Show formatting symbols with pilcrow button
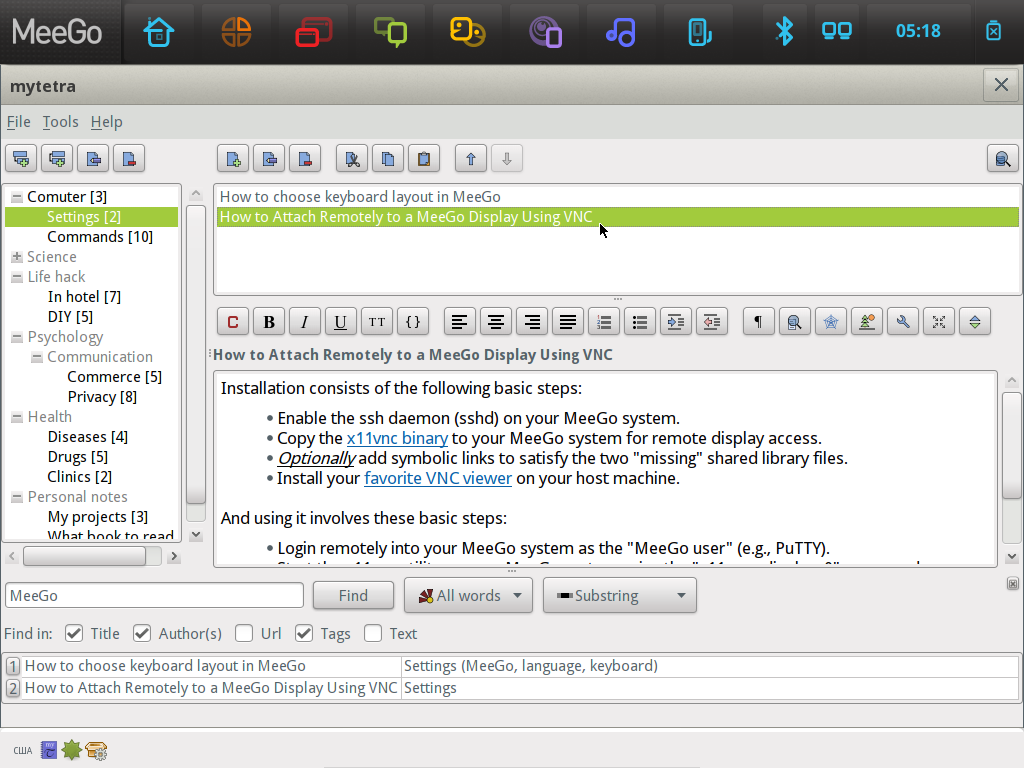Screen dimensions: 1024x768 pos(759,321)
